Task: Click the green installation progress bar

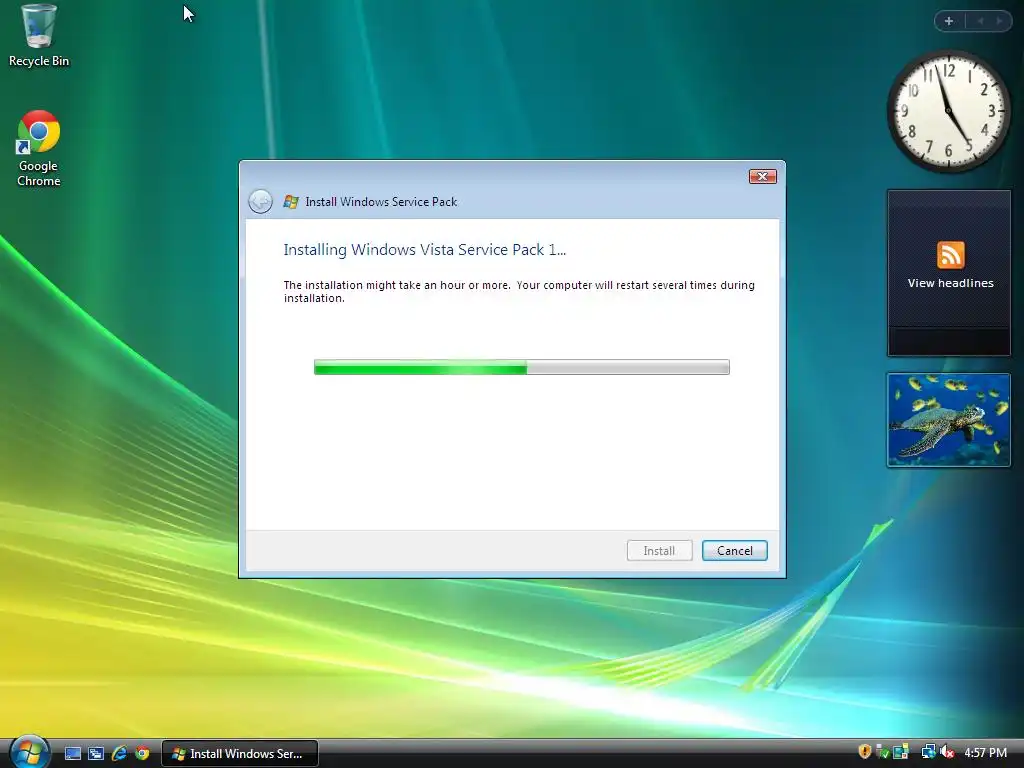Action: coord(522,367)
